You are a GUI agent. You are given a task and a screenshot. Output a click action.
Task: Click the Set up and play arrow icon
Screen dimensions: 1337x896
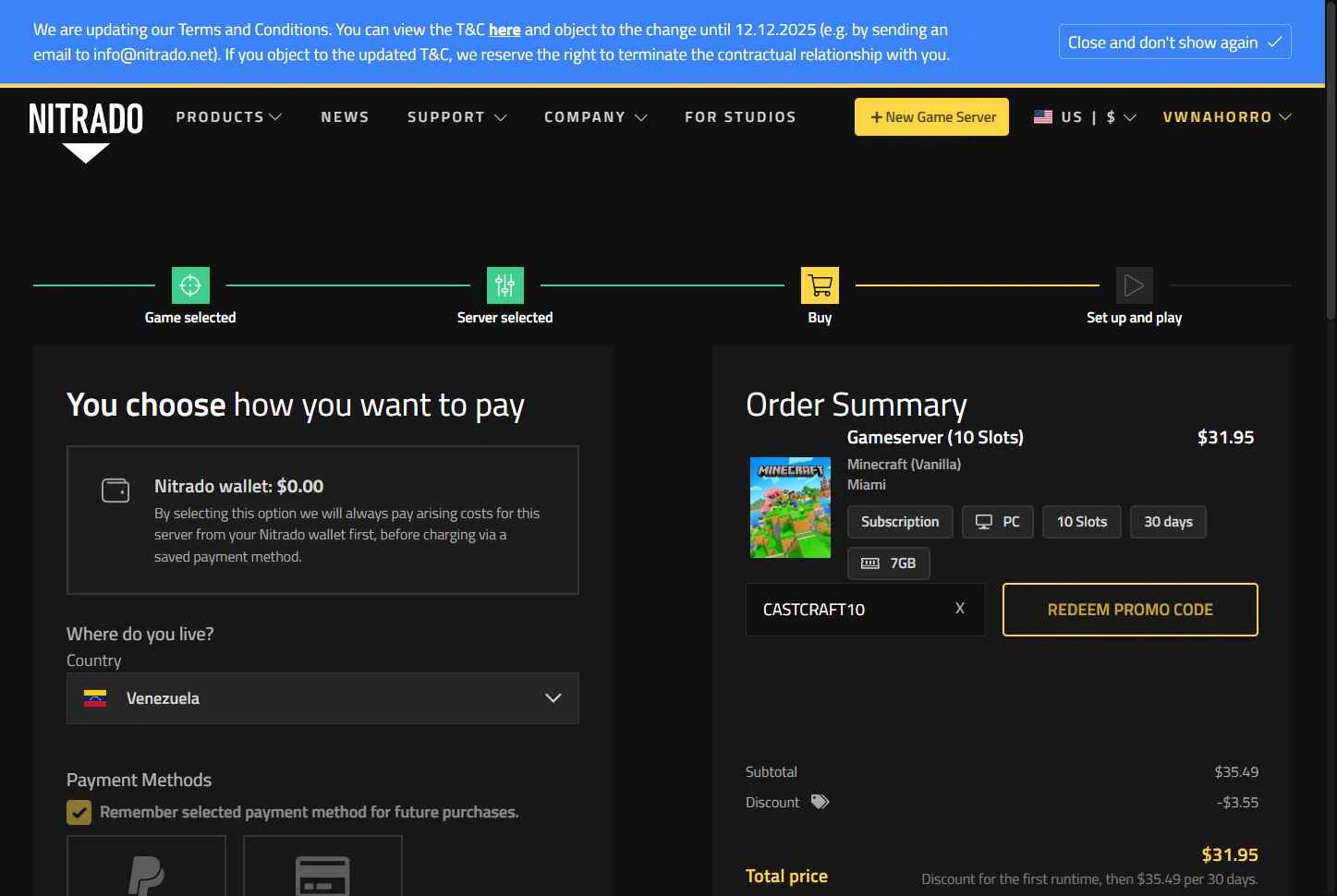click(x=1135, y=285)
